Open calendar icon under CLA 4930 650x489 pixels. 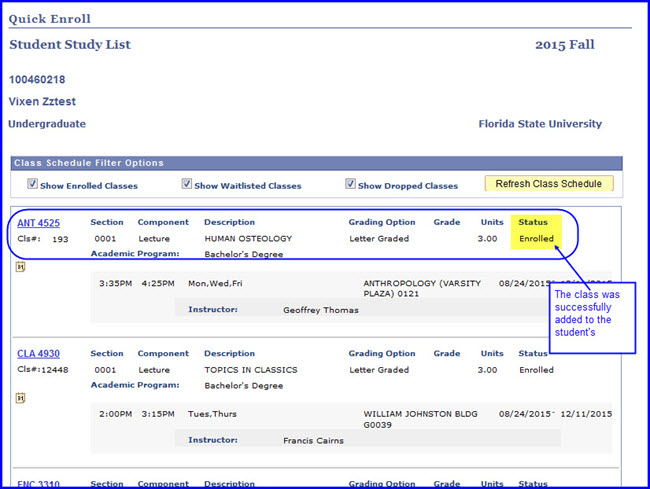[x=20, y=398]
